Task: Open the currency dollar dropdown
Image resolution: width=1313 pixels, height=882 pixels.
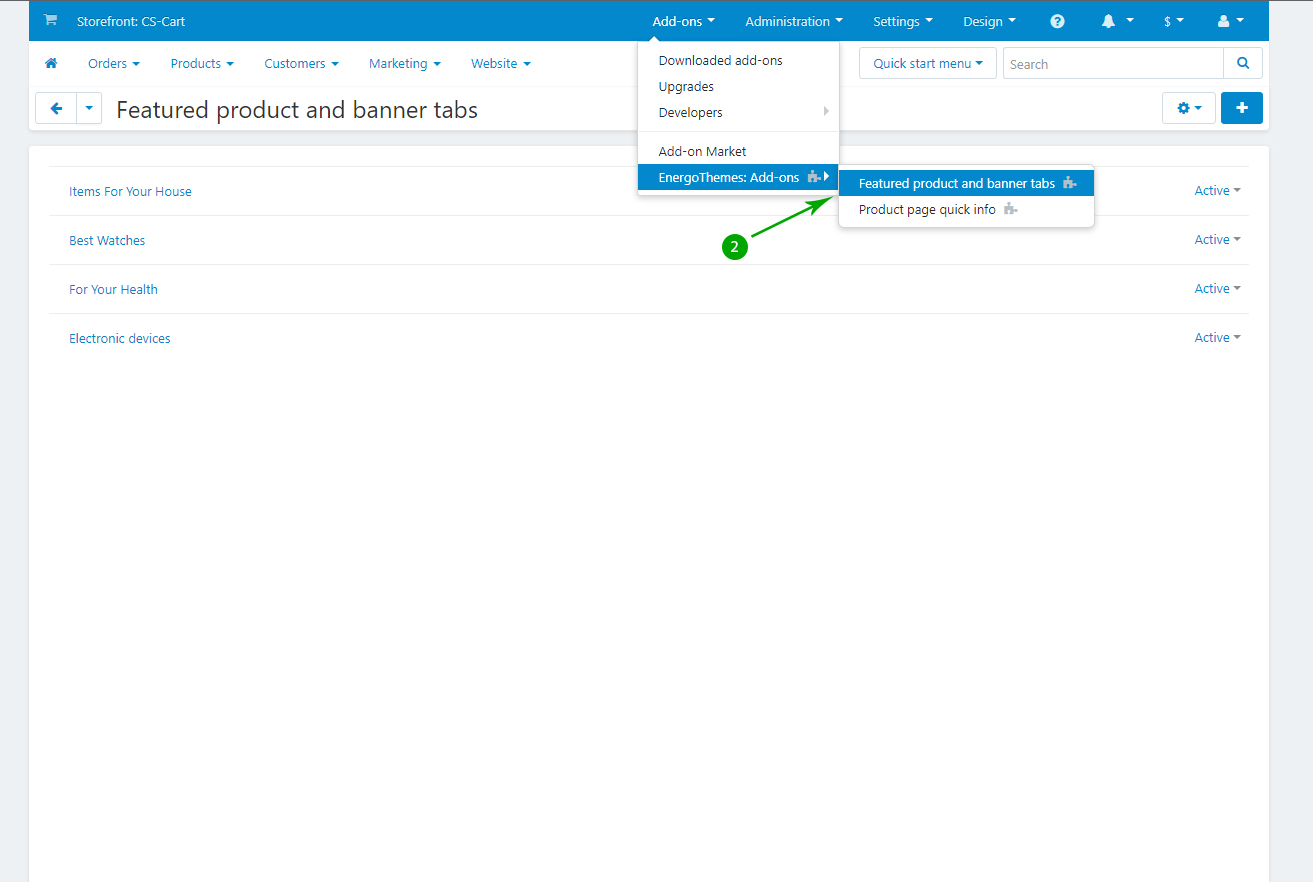Action: pyautogui.click(x=1173, y=21)
